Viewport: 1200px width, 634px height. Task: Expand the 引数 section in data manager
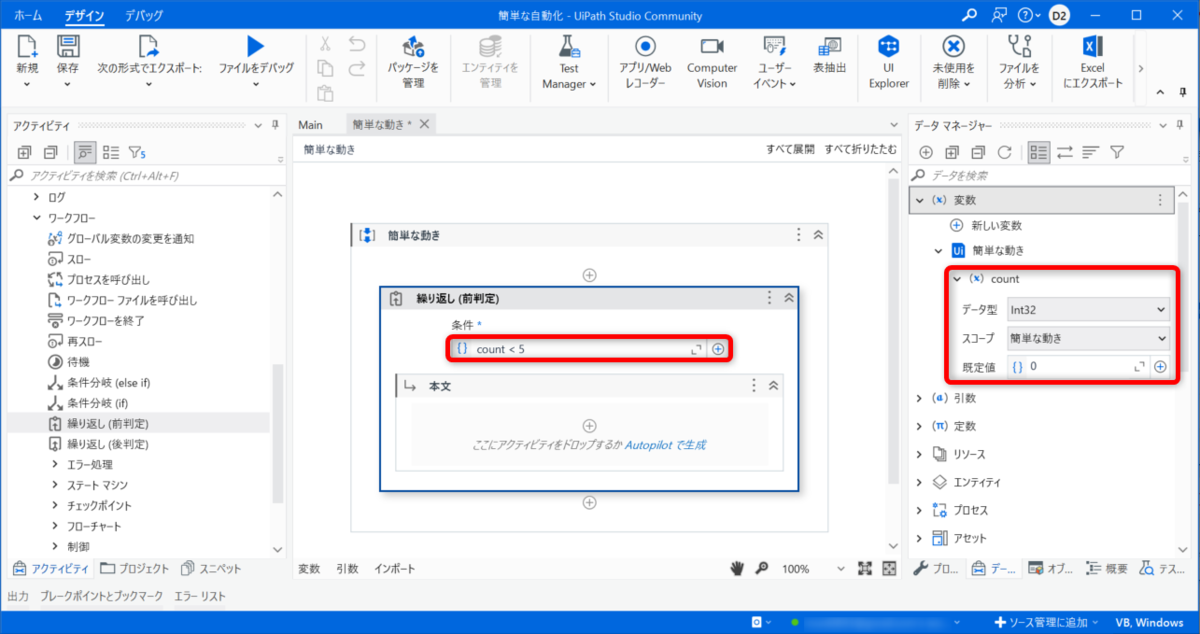click(x=920, y=397)
